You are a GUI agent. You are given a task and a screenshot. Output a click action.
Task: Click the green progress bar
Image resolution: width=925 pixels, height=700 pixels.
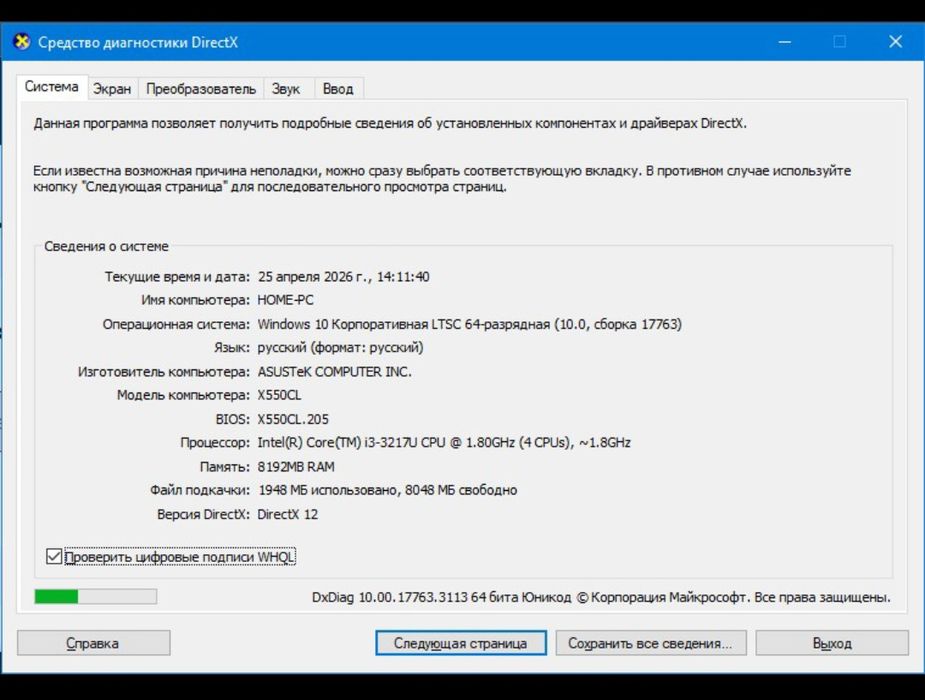coord(96,597)
